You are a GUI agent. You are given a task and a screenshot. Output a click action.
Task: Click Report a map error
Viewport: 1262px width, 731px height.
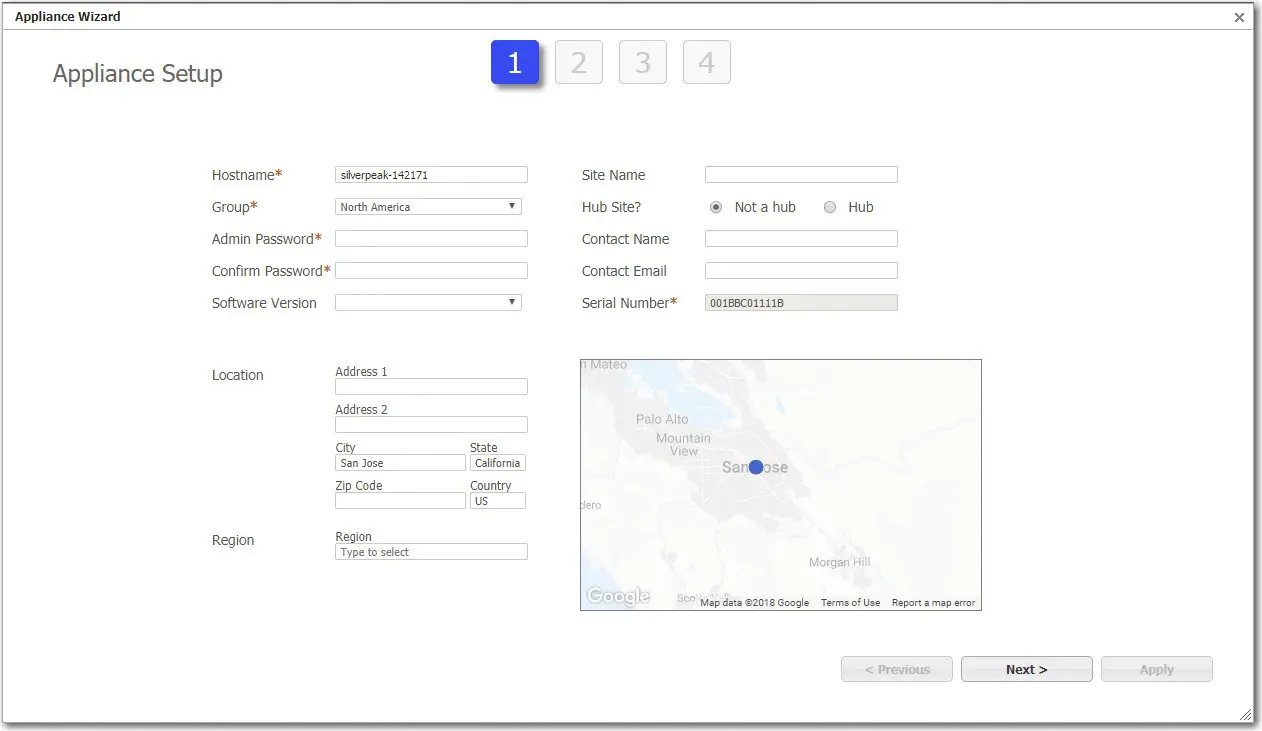coord(933,602)
